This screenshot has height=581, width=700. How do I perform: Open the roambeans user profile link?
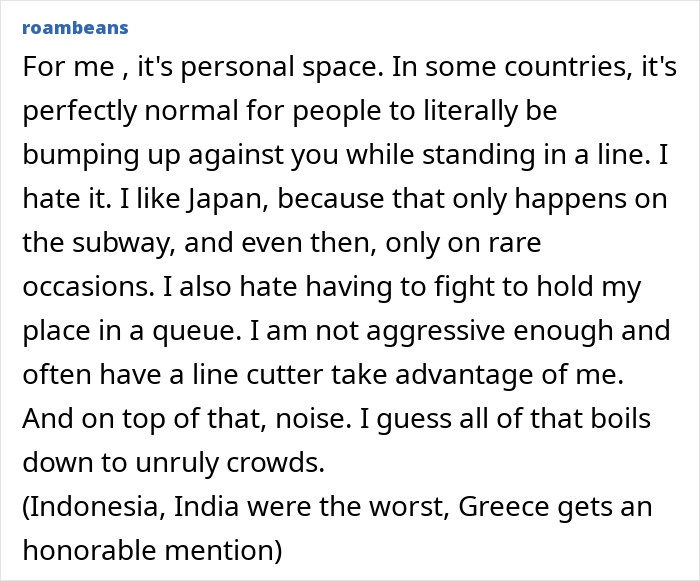[x=74, y=26]
